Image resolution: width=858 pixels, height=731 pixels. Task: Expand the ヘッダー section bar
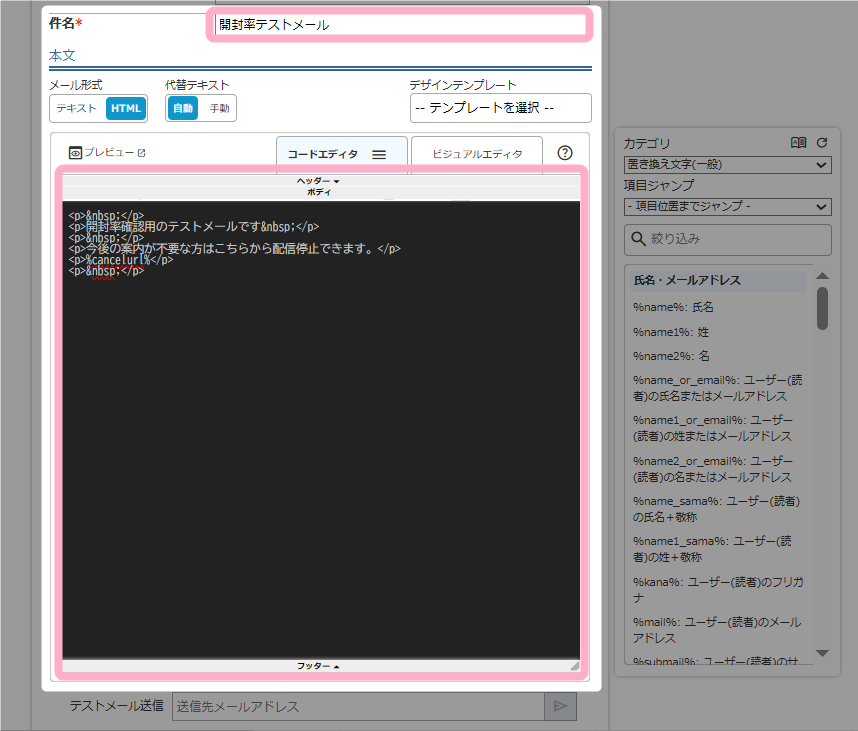click(x=320, y=181)
